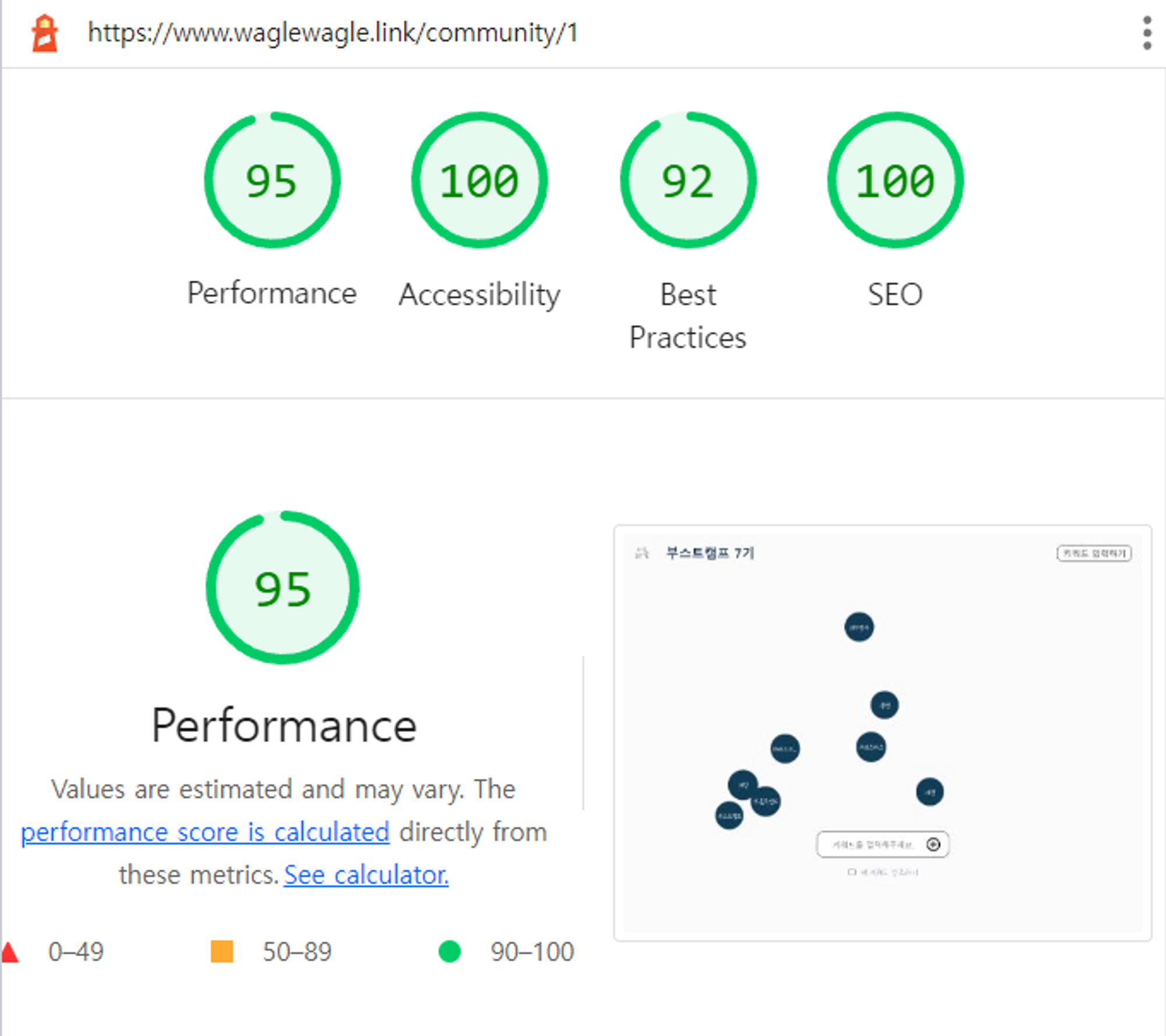This screenshot has width=1166, height=1036.
Task: Click the waglewagle.link community URL
Action: (x=332, y=33)
